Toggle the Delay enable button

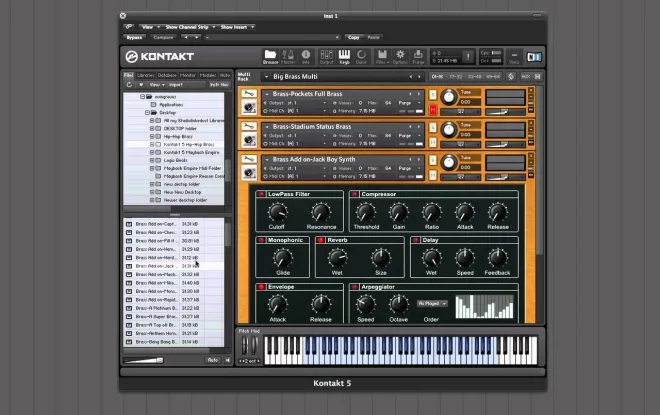coord(416,240)
